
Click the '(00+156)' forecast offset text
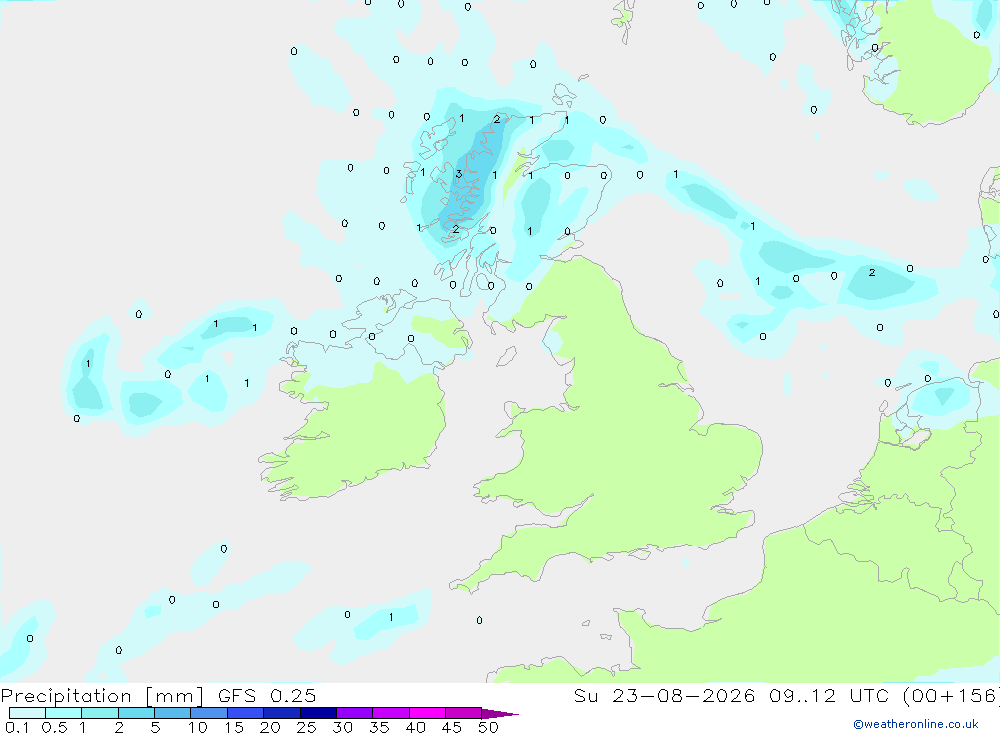[x=952, y=695]
